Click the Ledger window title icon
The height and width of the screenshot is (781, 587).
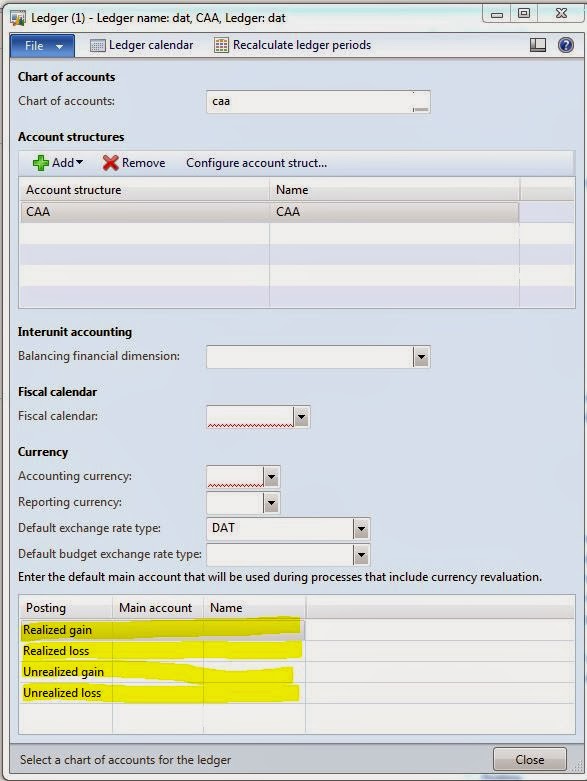click(18, 18)
